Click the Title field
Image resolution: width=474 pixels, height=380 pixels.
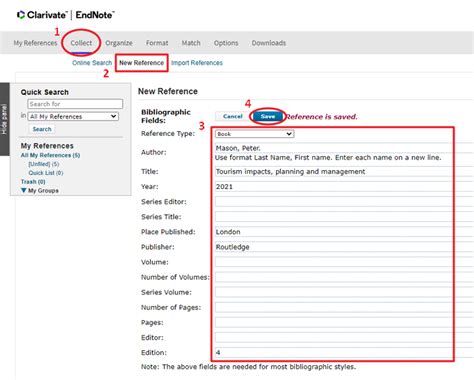click(344, 171)
